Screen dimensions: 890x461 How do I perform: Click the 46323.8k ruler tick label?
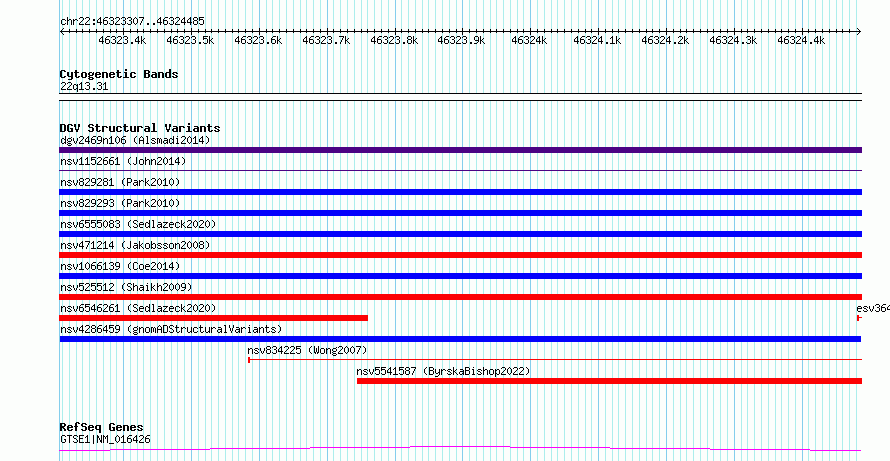pos(394,40)
